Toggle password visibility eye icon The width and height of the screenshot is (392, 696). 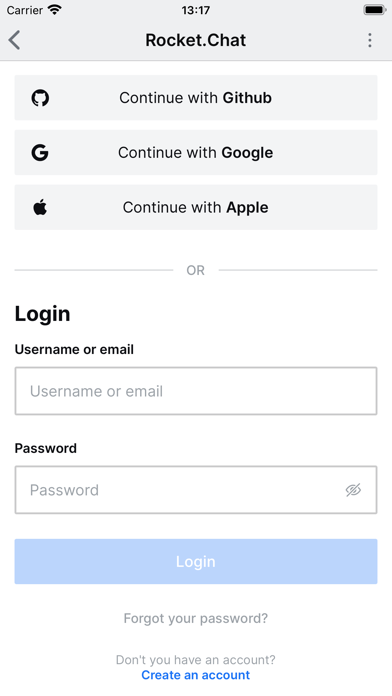click(x=353, y=490)
